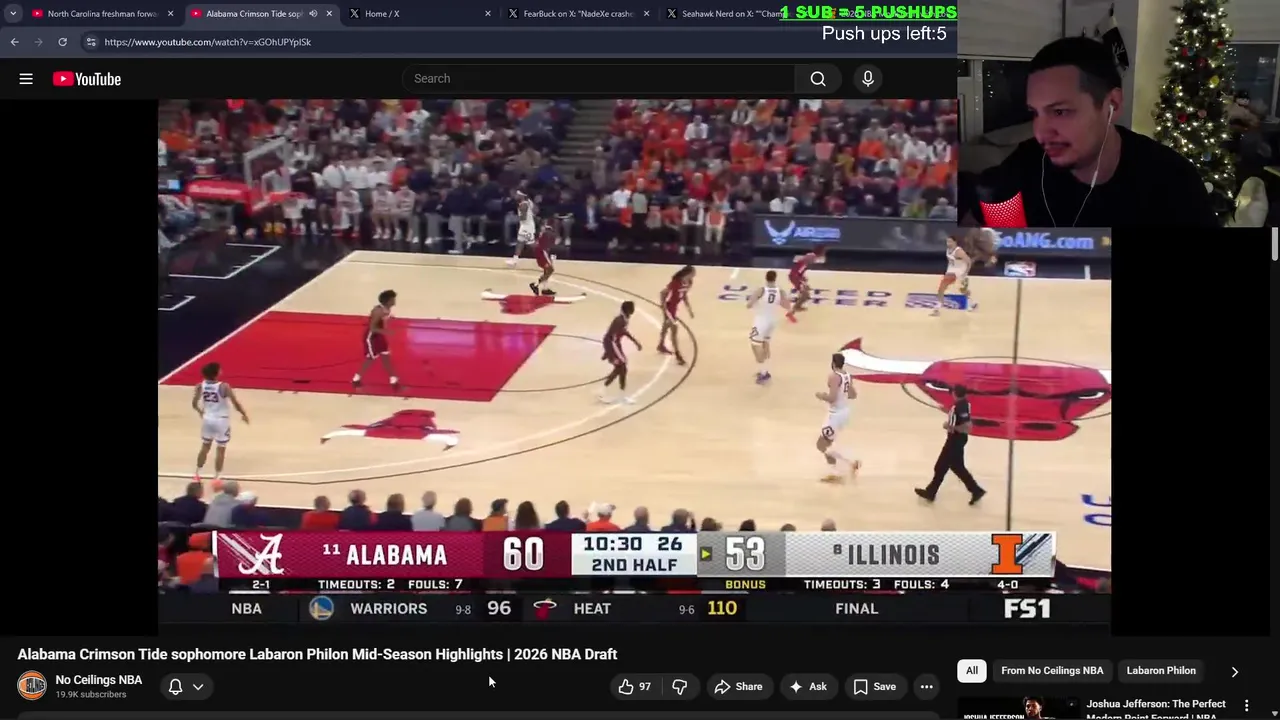The width and height of the screenshot is (1280, 720).
Task: Share this video
Action: [x=738, y=687]
